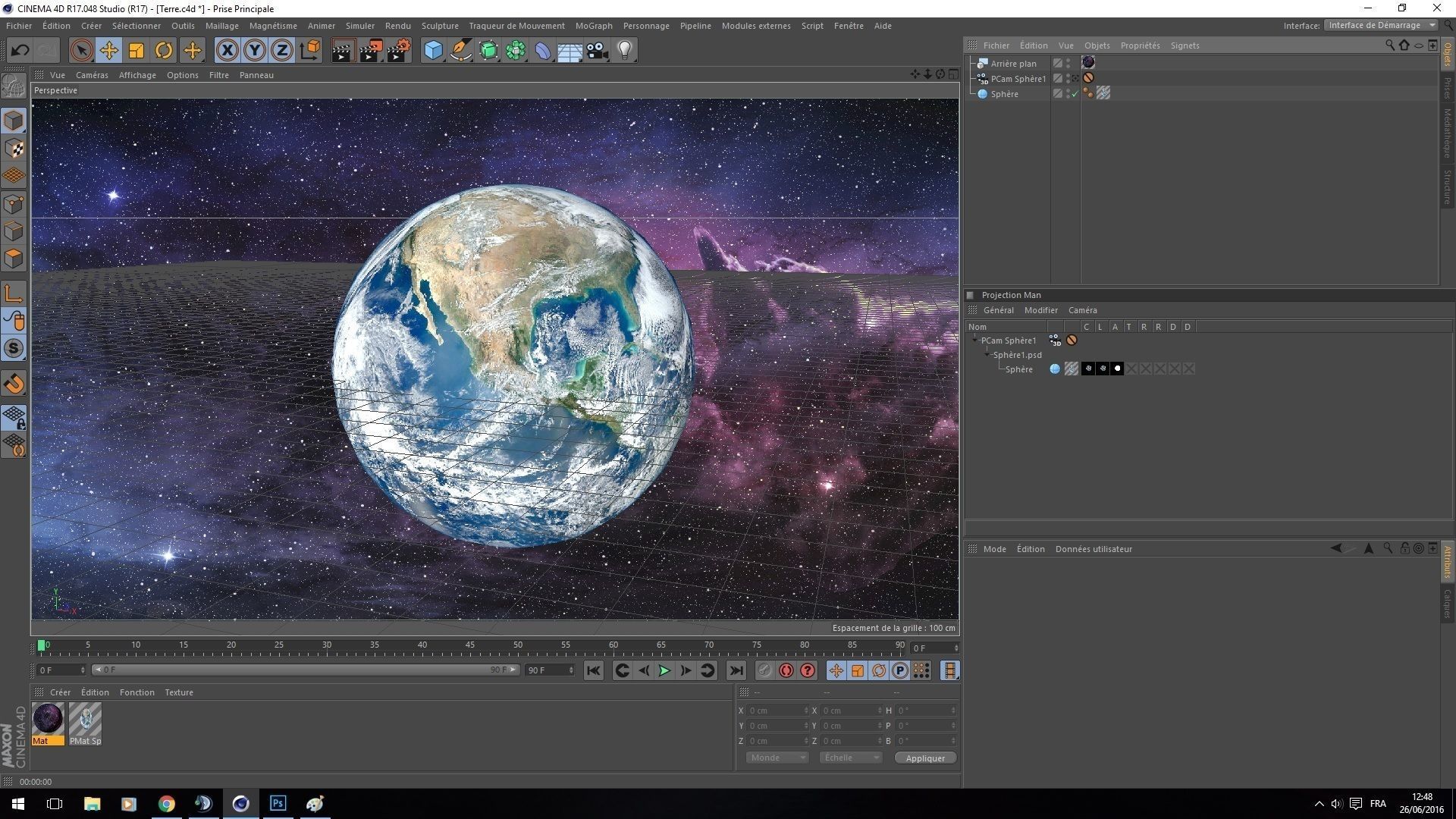Enable Points mode in left toolbar
The height and width of the screenshot is (819, 1456).
coord(14,204)
